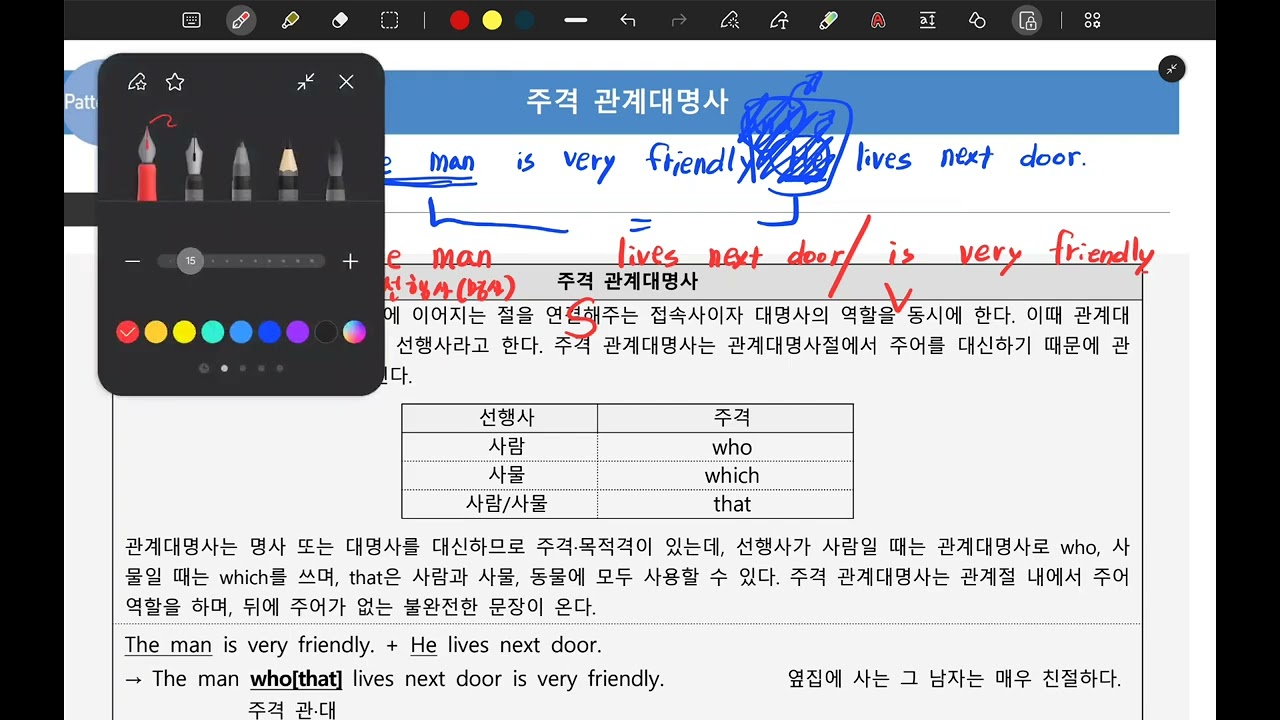The image size is (1280, 720).
Task: Select the red color swatch
Action: coord(127,332)
